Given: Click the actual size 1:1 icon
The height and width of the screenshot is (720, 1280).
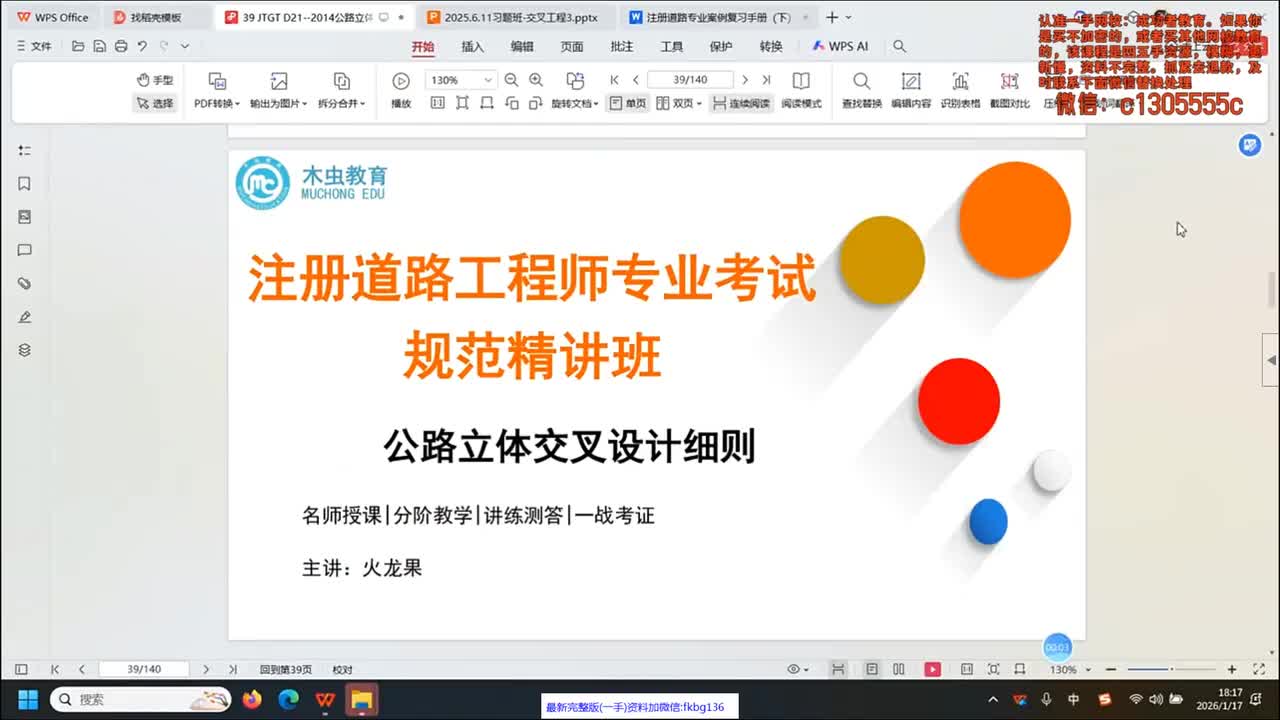Looking at the screenshot, I should coord(437,103).
